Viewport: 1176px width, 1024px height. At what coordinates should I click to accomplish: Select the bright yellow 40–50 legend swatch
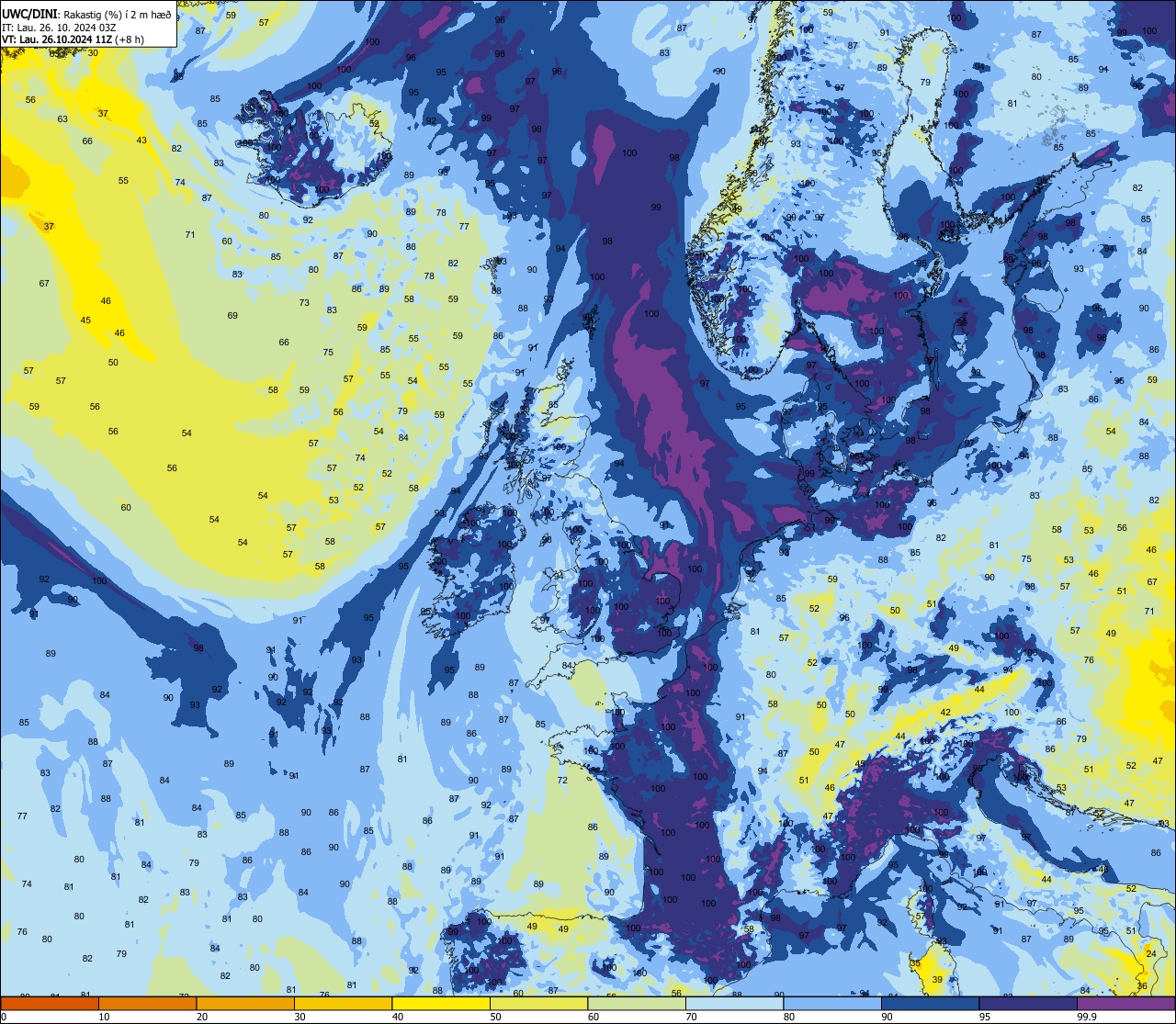[441, 1004]
